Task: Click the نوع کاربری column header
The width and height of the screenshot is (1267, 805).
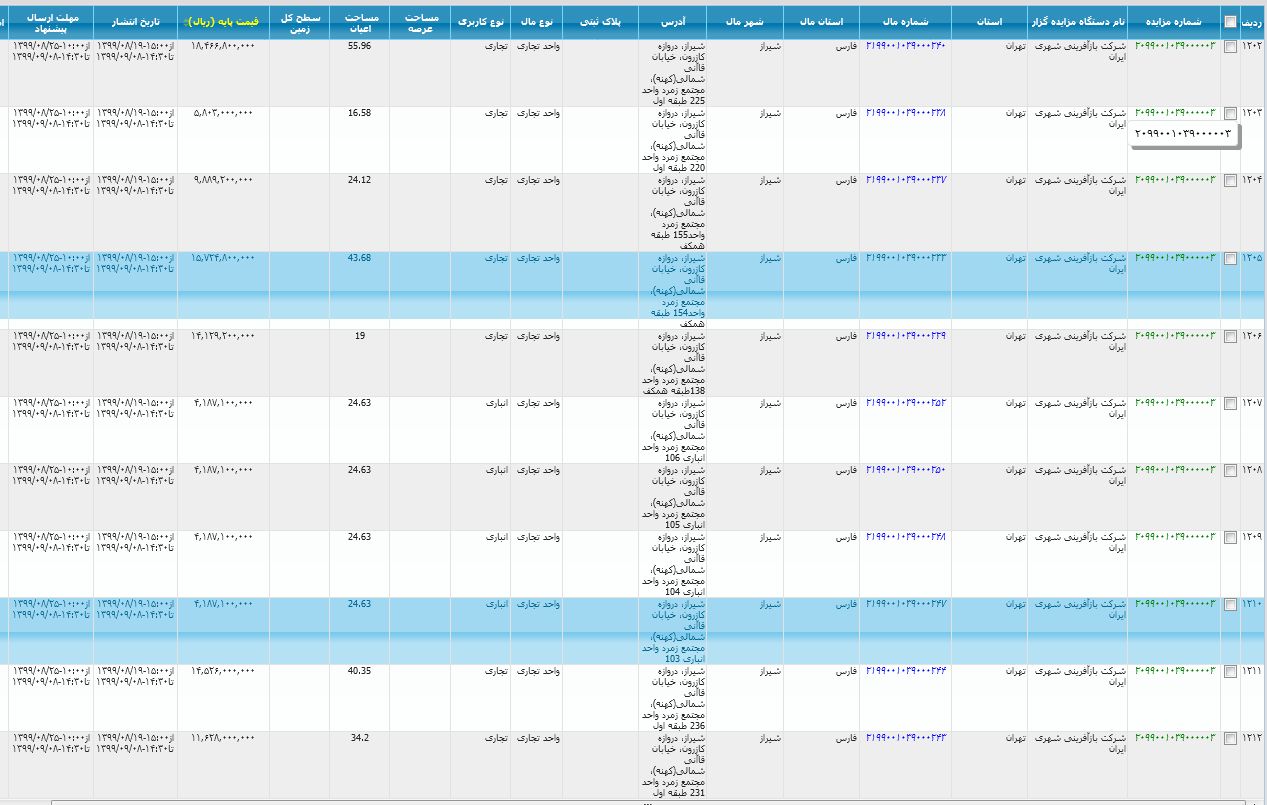Action: coord(482,20)
